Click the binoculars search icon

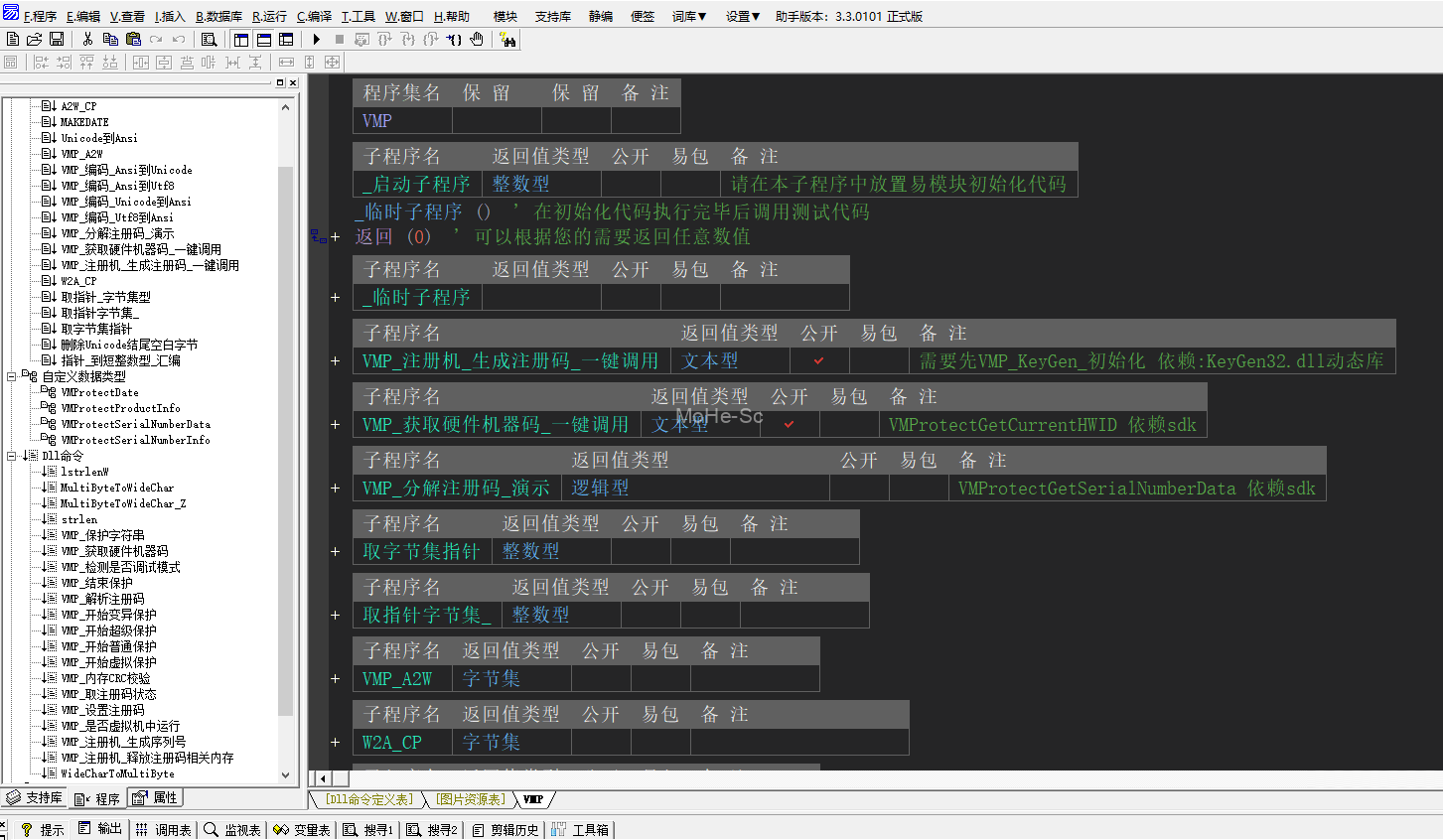(507, 39)
